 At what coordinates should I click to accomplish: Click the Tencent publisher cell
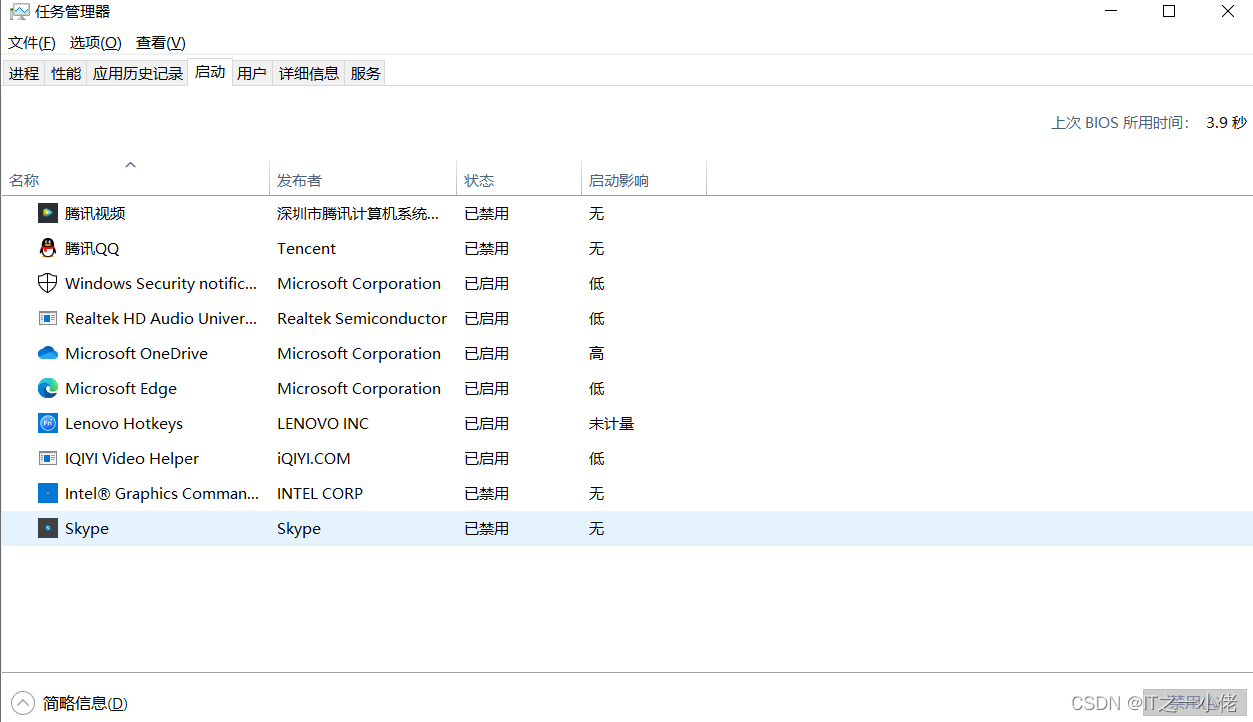coord(306,248)
